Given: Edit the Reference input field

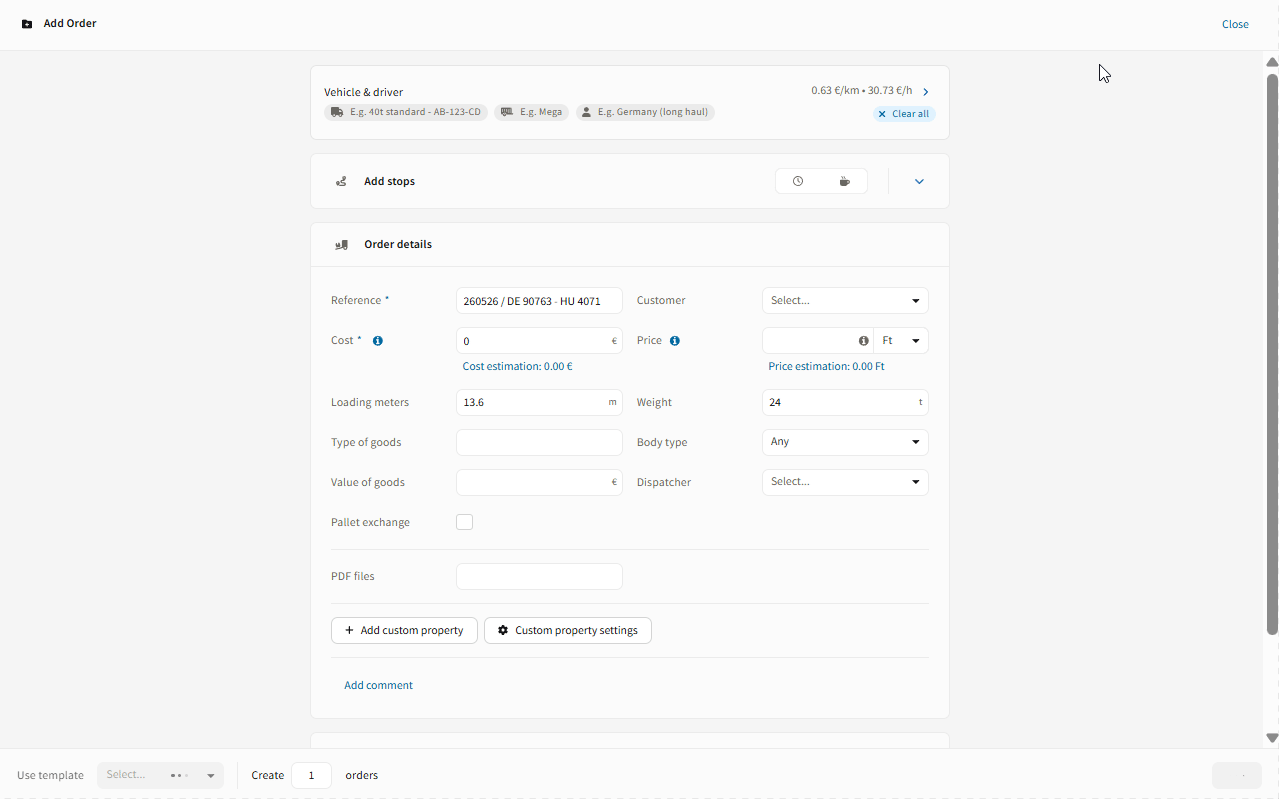Looking at the screenshot, I should point(539,300).
